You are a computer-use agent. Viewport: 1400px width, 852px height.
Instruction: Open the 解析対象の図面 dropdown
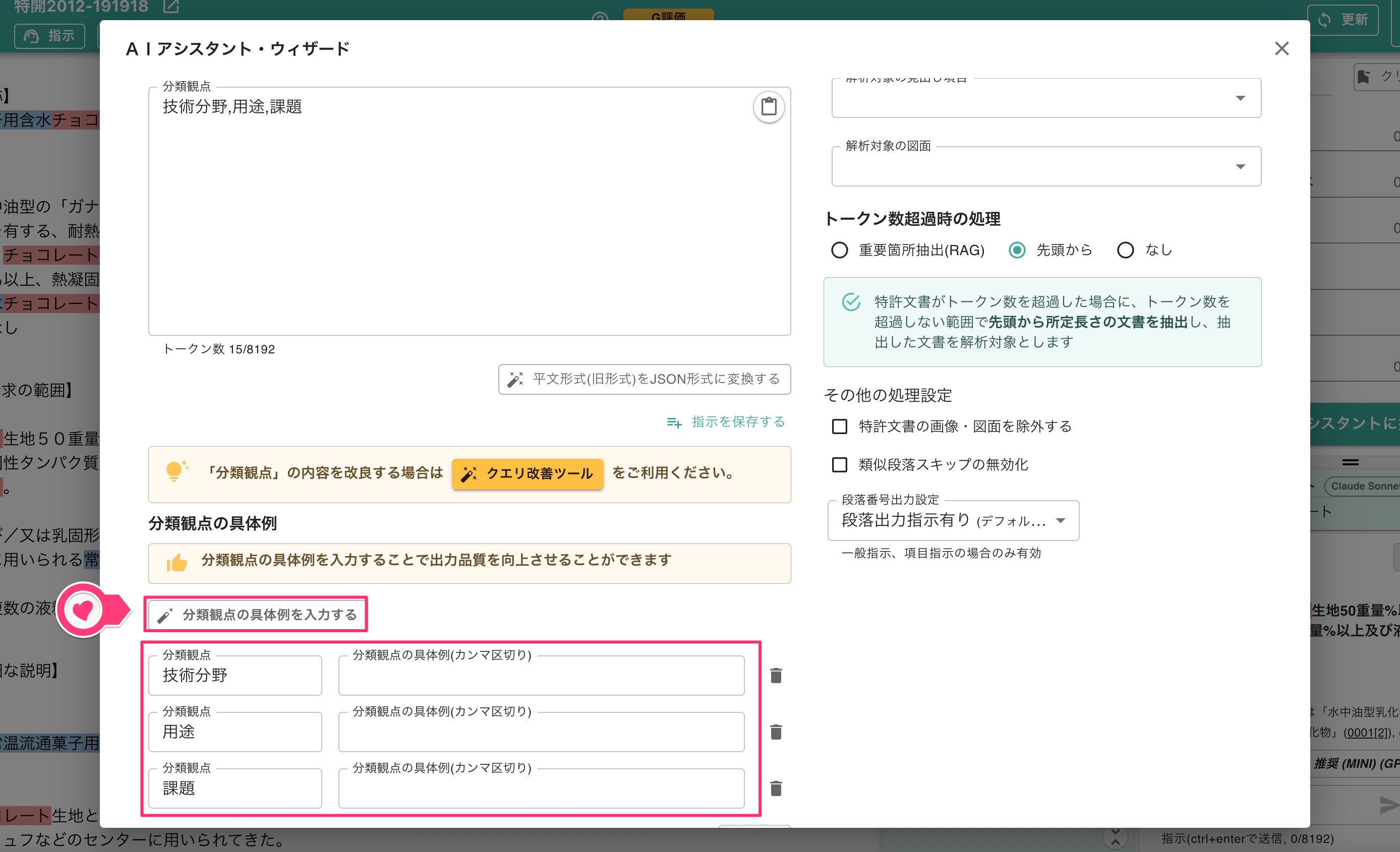point(1046,166)
